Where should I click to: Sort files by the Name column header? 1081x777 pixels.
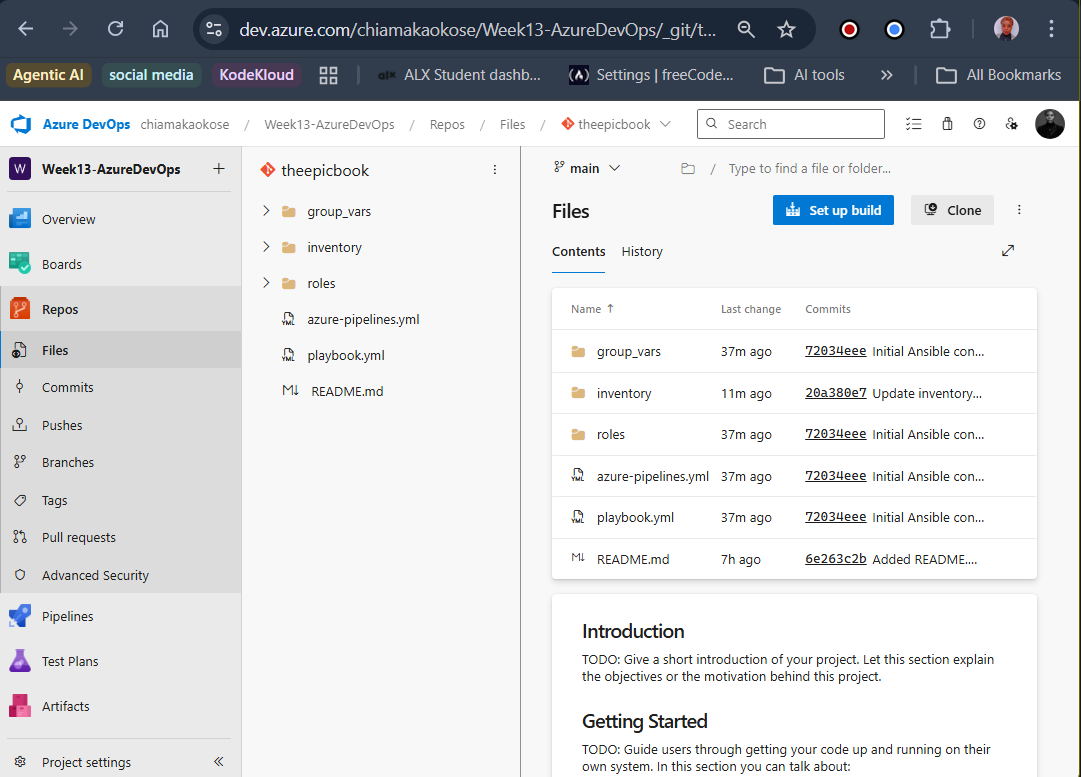click(x=592, y=309)
